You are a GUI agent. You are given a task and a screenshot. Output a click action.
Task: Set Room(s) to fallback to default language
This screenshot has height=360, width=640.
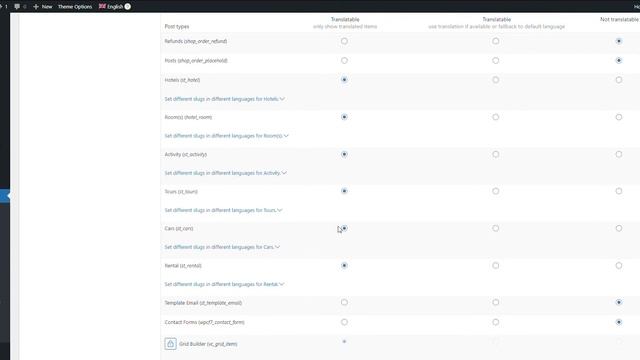click(496, 117)
